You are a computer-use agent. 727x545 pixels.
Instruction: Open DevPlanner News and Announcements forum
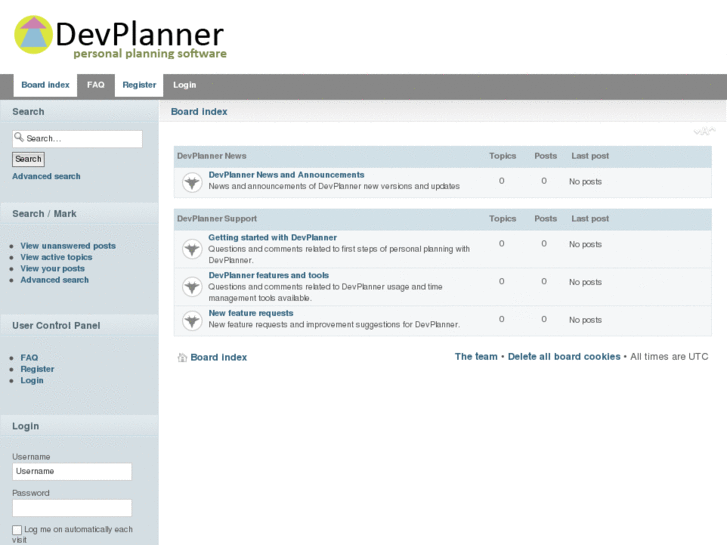[x=286, y=175]
